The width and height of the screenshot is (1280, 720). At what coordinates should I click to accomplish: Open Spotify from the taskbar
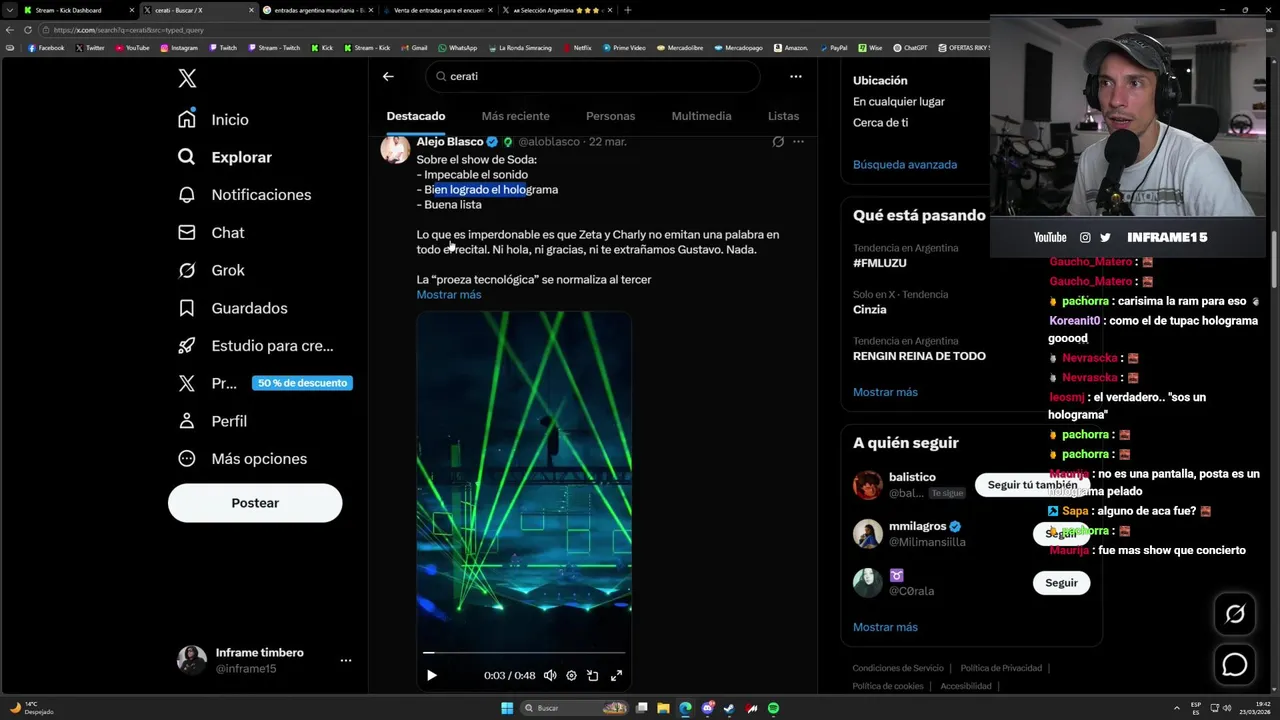[773, 709]
